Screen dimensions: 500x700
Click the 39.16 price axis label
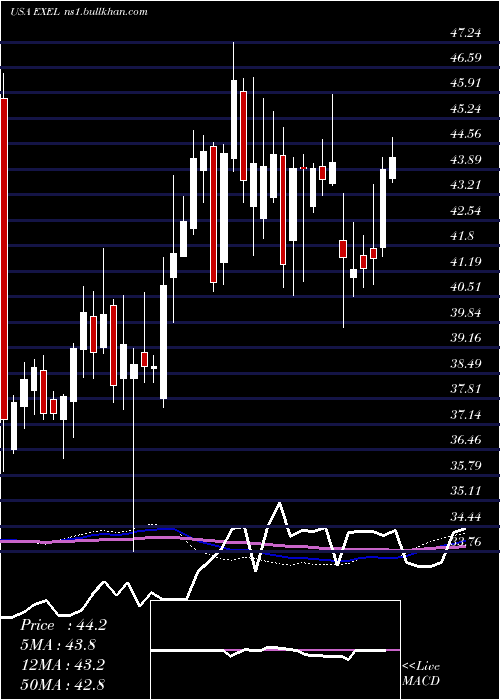pos(466,338)
